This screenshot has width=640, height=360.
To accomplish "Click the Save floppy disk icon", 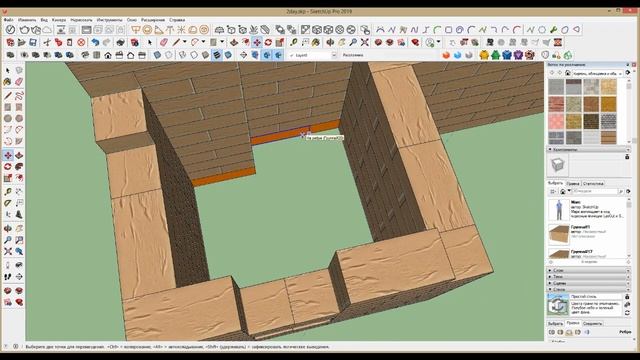I will coord(33,42).
